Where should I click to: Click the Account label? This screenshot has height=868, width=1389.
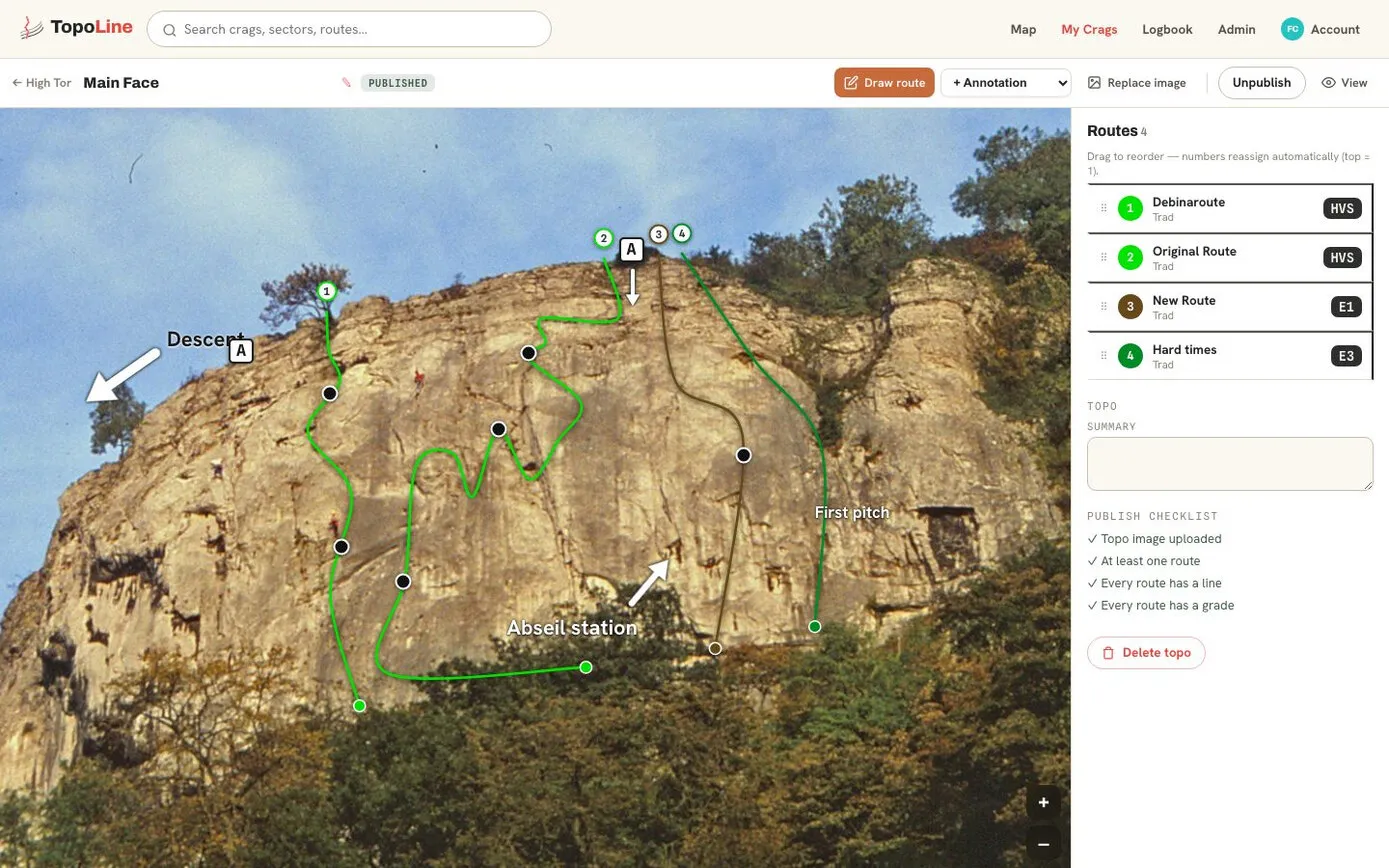(x=1335, y=29)
